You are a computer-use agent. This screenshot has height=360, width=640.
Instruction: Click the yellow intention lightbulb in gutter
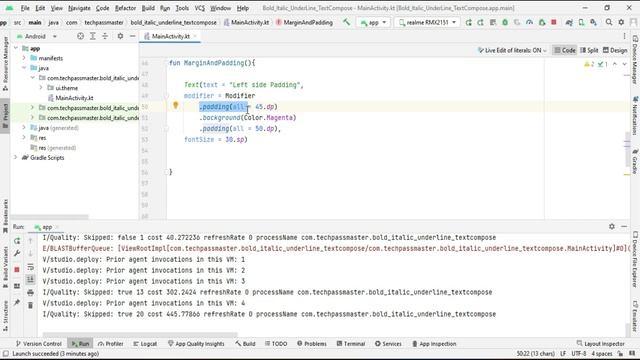point(176,106)
